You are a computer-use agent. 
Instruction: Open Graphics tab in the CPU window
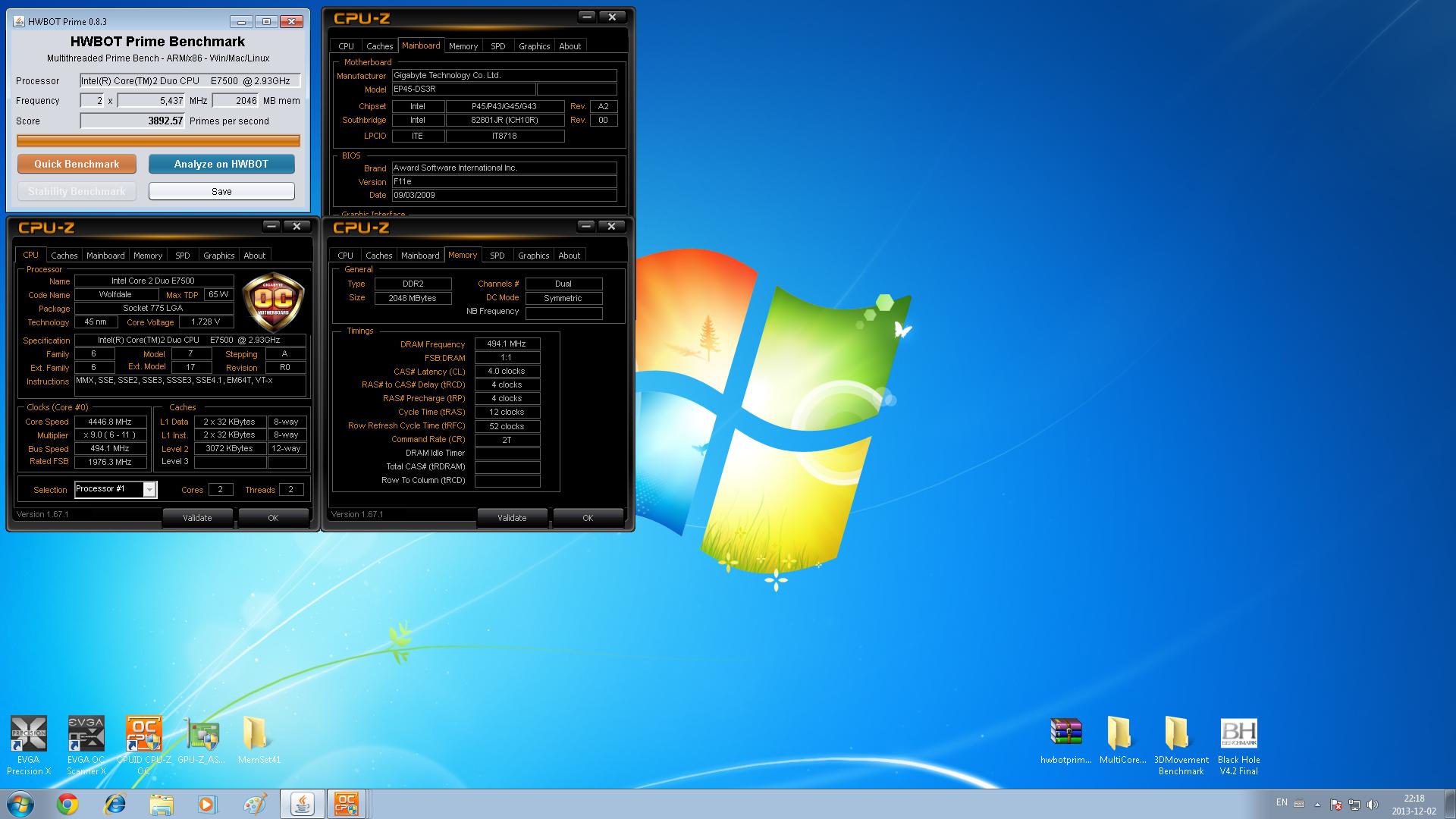[219, 256]
